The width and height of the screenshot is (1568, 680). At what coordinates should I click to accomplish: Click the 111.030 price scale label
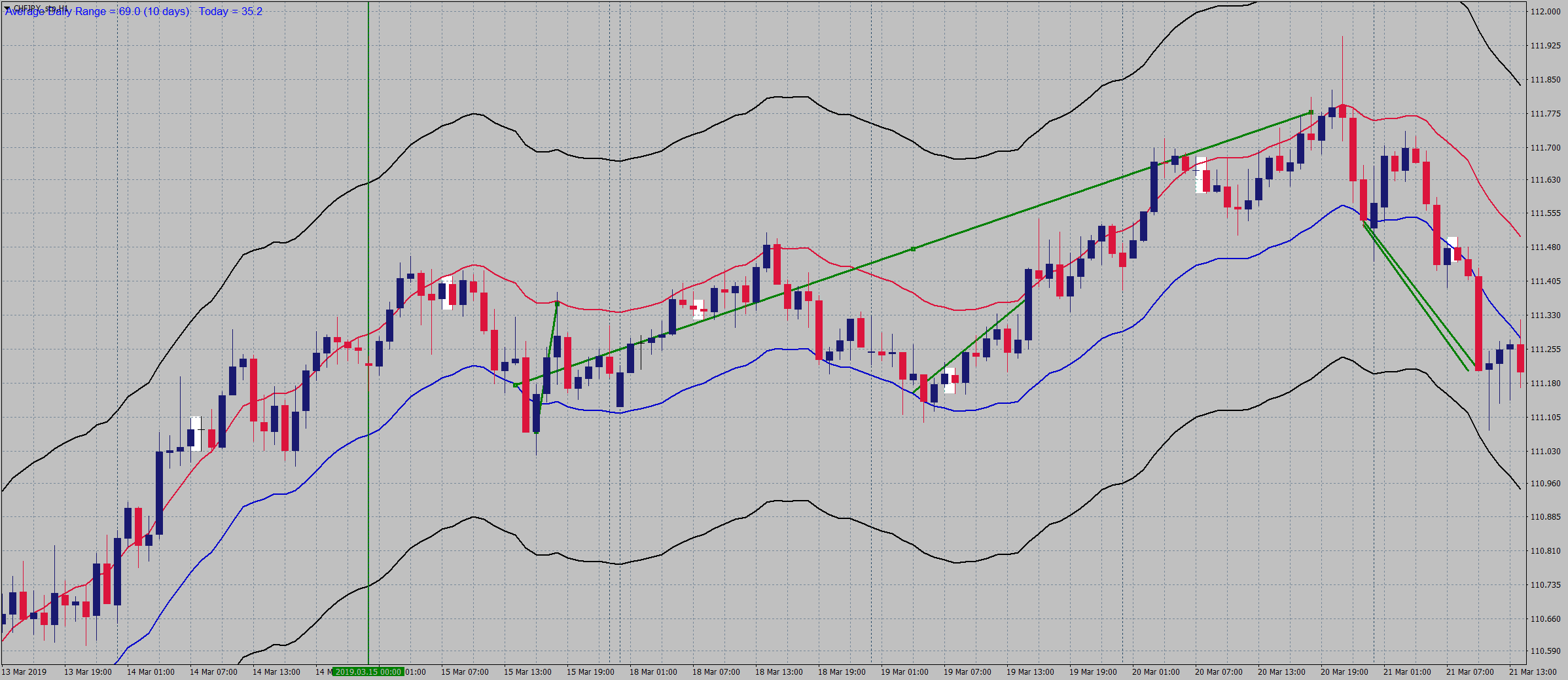(x=1545, y=452)
